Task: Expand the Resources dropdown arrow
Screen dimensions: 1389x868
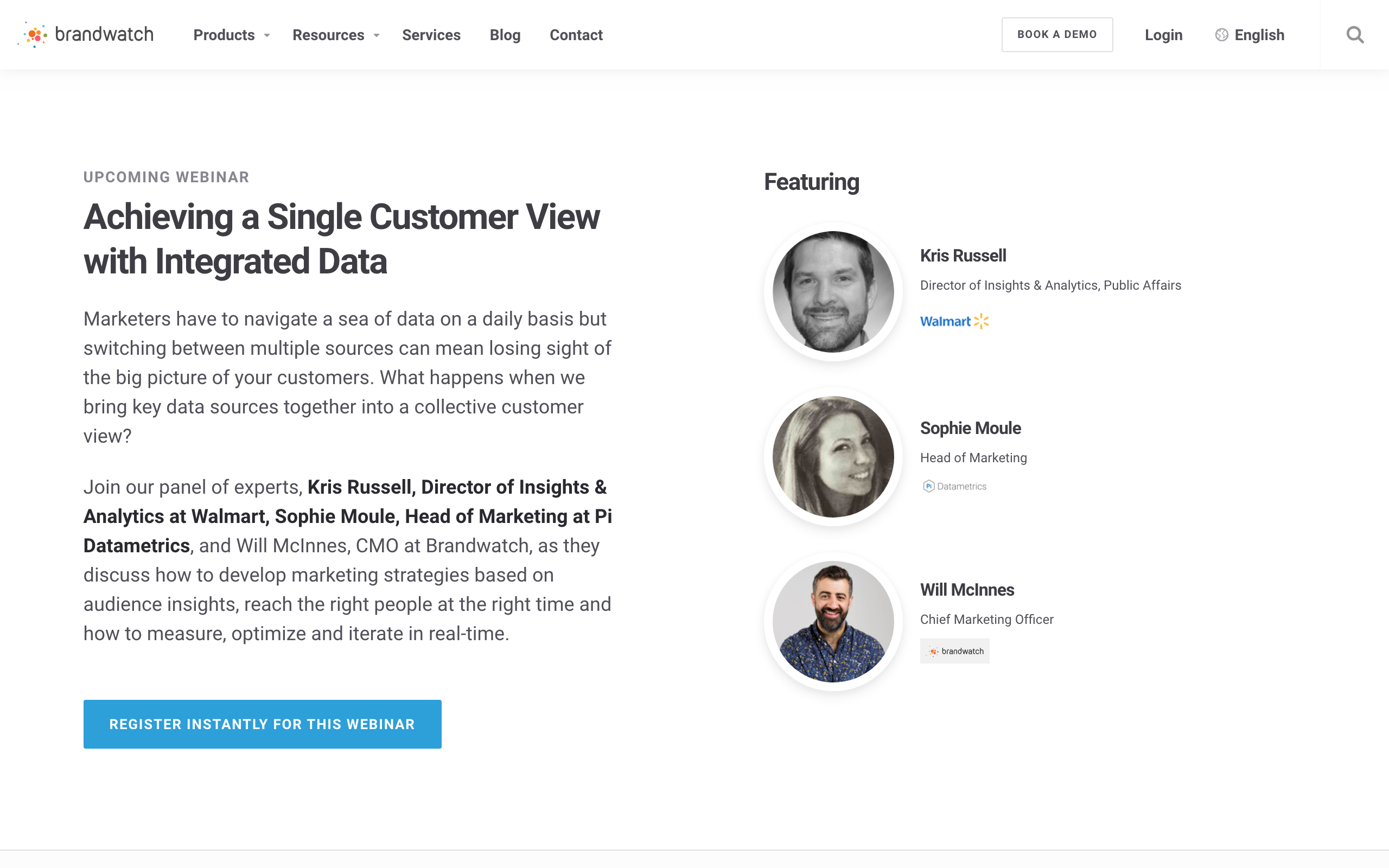Action: coord(377,36)
